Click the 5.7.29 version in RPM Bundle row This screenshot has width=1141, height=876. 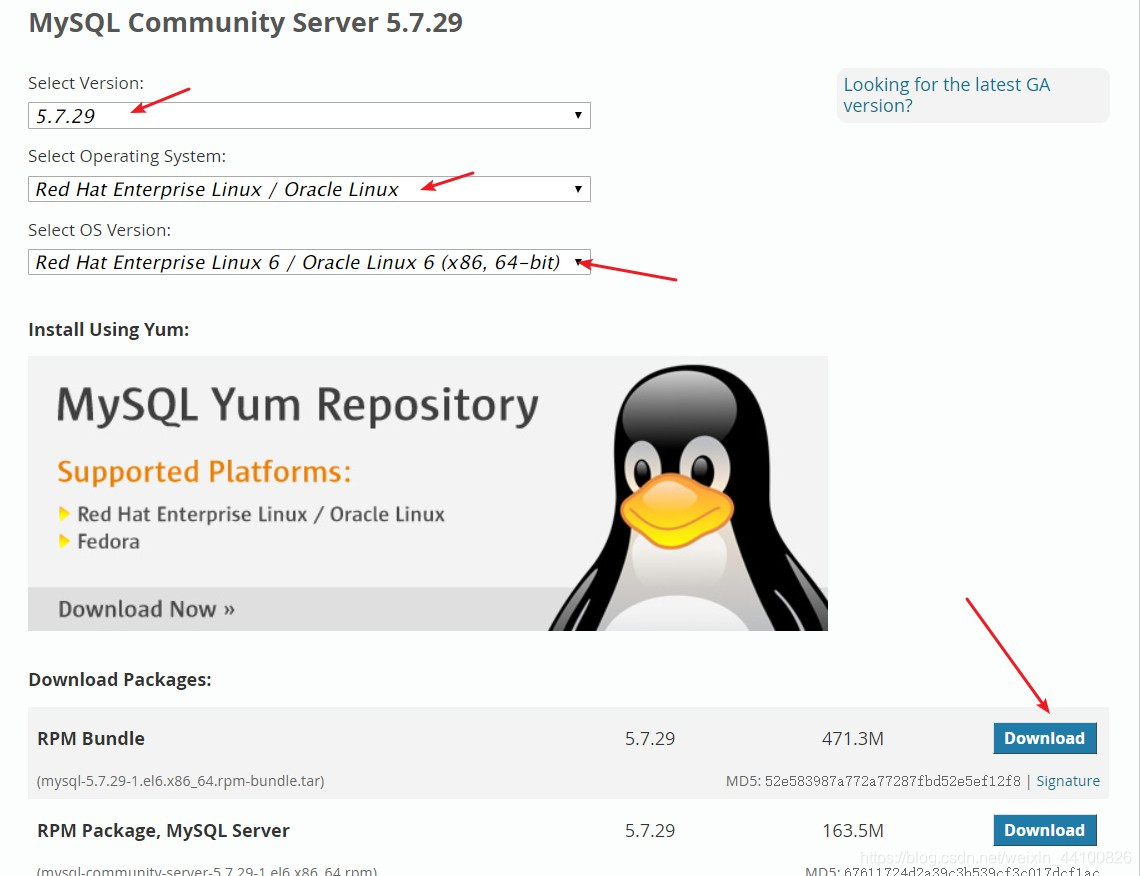650,738
